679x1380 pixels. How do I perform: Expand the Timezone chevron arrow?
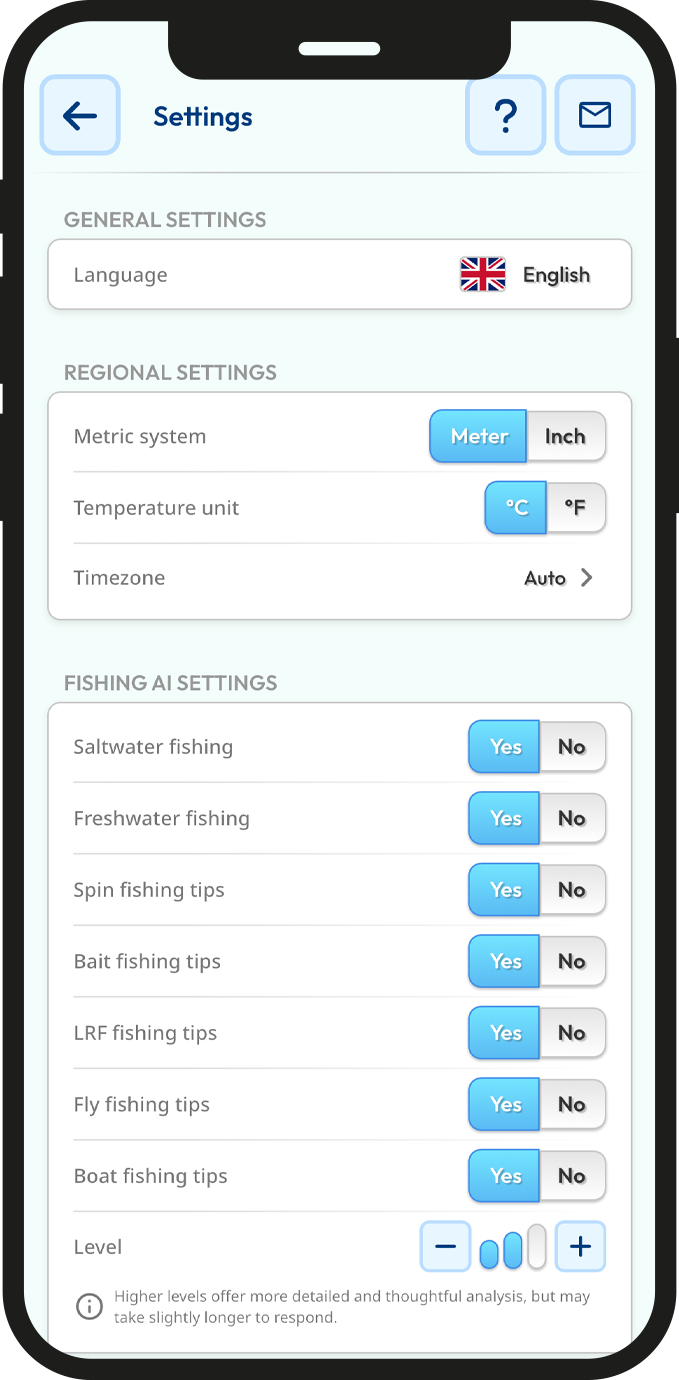[x=587, y=578]
